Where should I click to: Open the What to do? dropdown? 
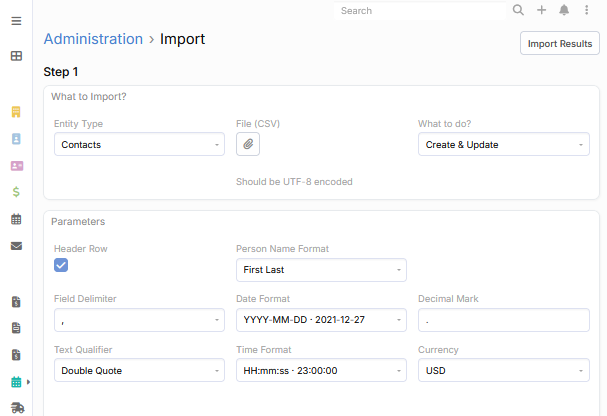click(503, 144)
